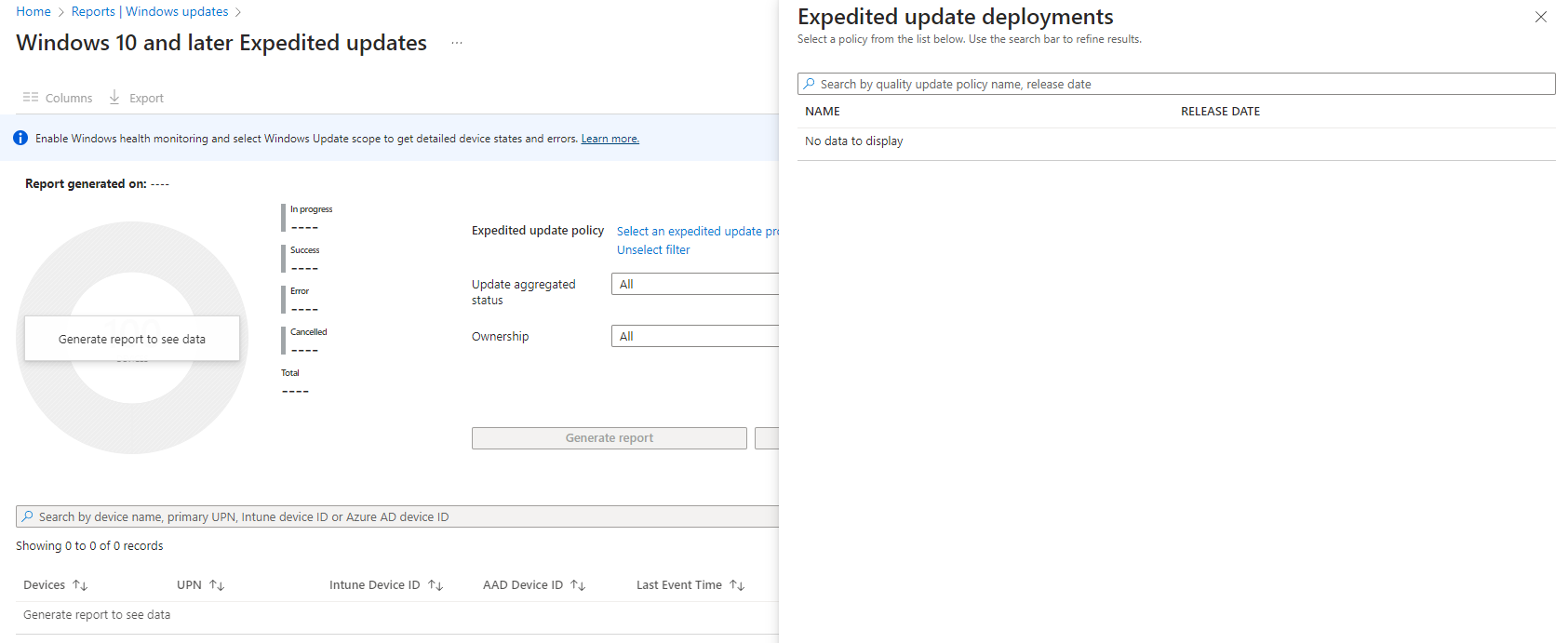The image size is (1568, 643).
Task: Click the policy search magnifier icon
Action: click(810, 84)
